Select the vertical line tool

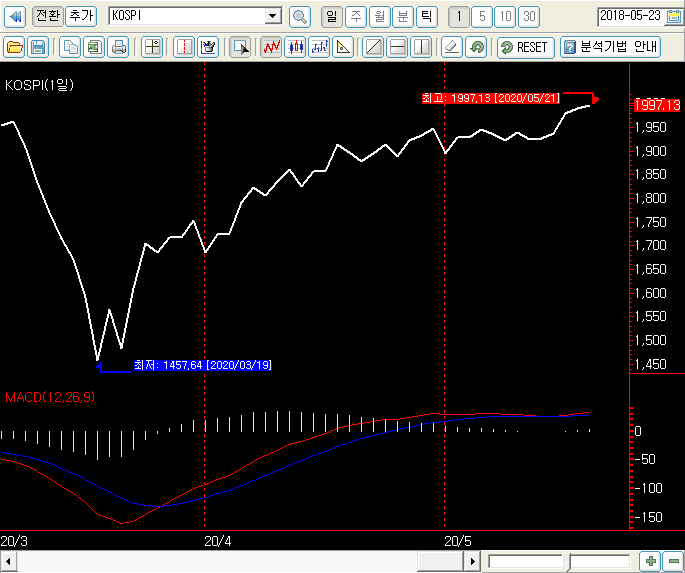[x=421, y=47]
